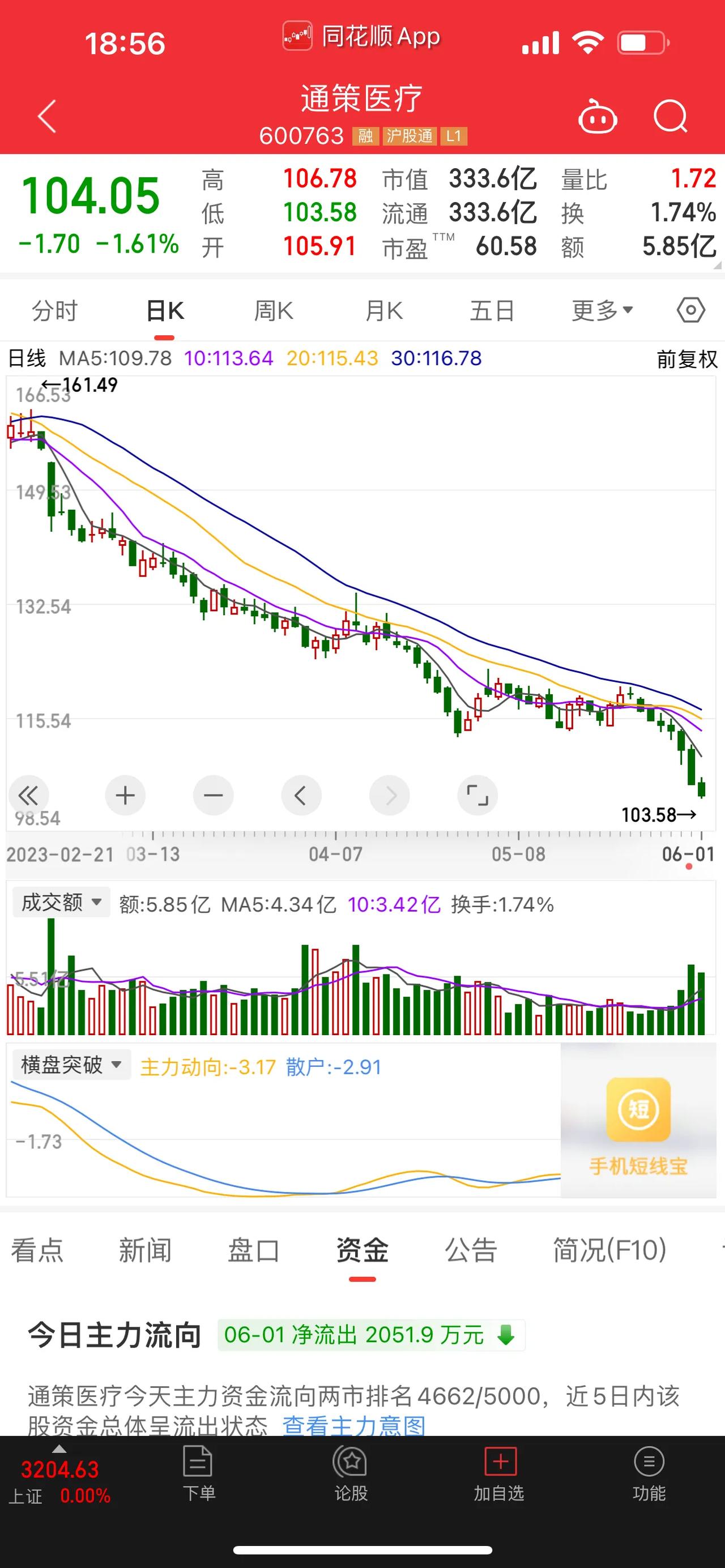Viewport: 725px width, 1568px height.
Task: Tap the current price 104.05
Action: pyautogui.click(x=90, y=195)
